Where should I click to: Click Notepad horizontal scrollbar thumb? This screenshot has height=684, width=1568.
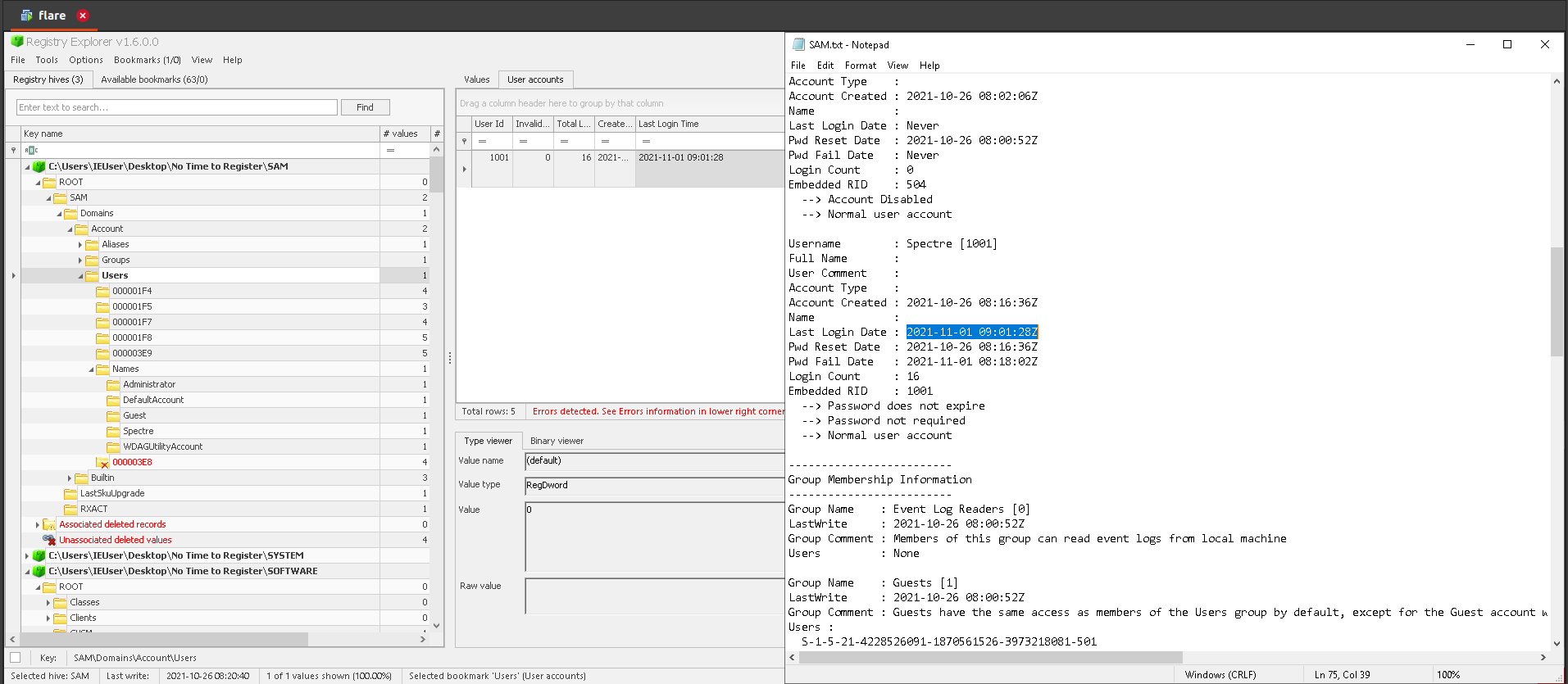coord(991,657)
